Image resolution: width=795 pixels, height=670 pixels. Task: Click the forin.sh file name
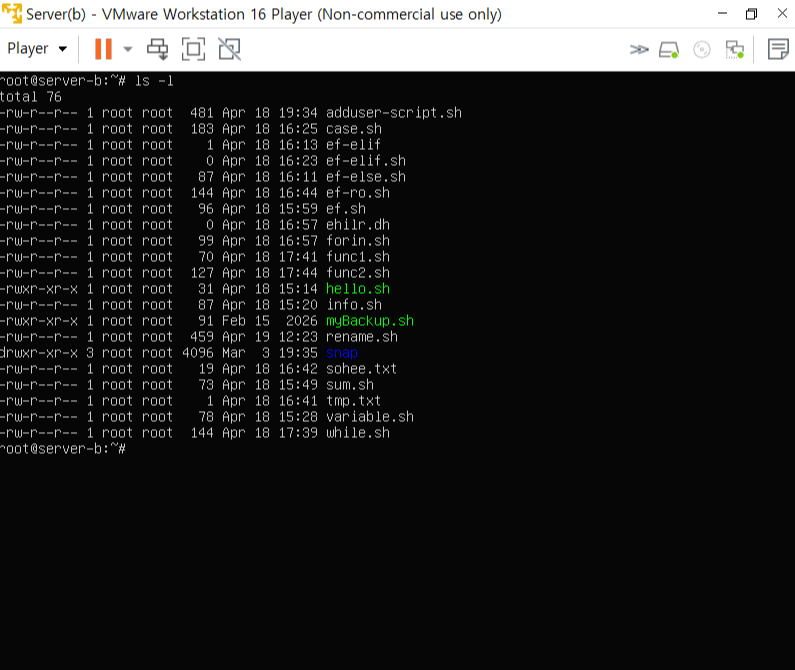click(x=358, y=241)
